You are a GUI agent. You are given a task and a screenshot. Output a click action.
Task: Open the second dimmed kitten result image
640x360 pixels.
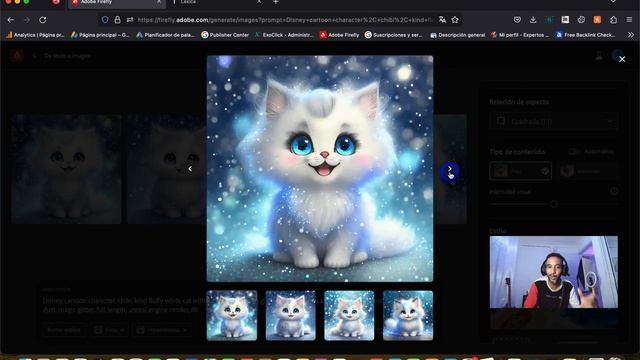click(167, 169)
